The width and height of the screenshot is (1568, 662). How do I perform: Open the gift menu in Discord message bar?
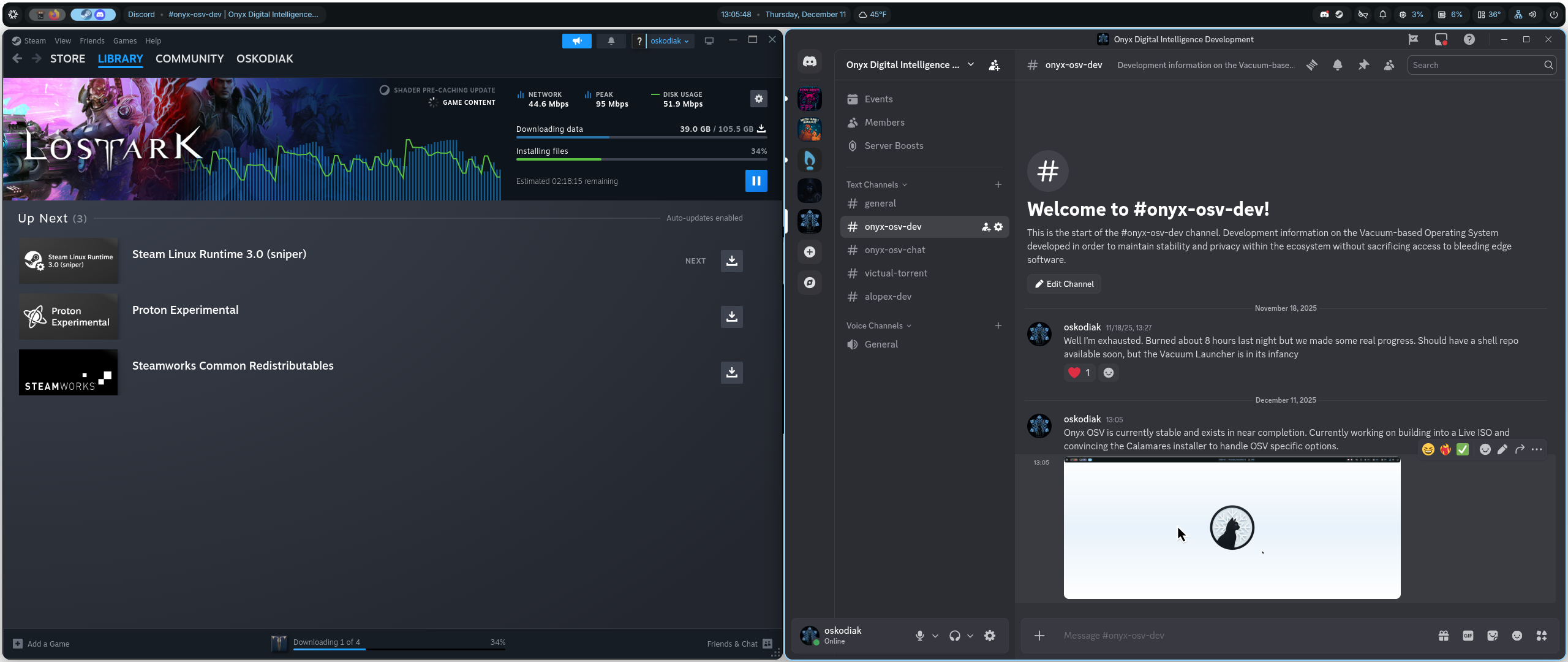1444,636
